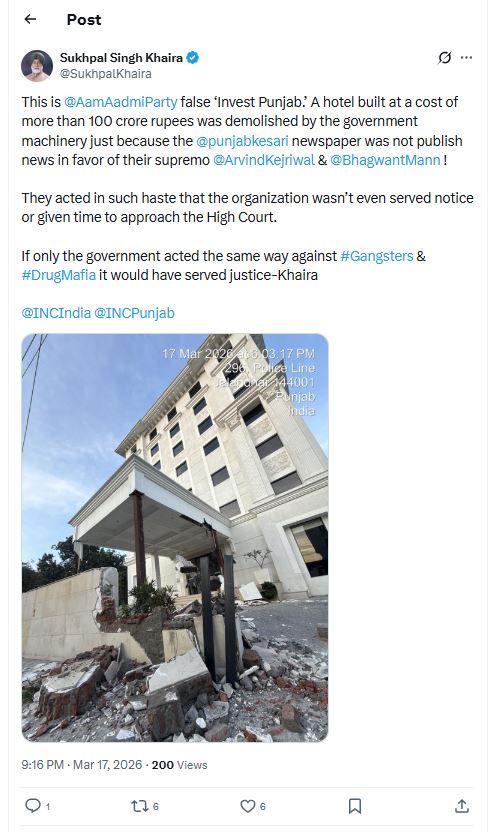Screen dimensions: 499x832
Task: Open the @INCPunjab mention
Action: pos(134,313)
